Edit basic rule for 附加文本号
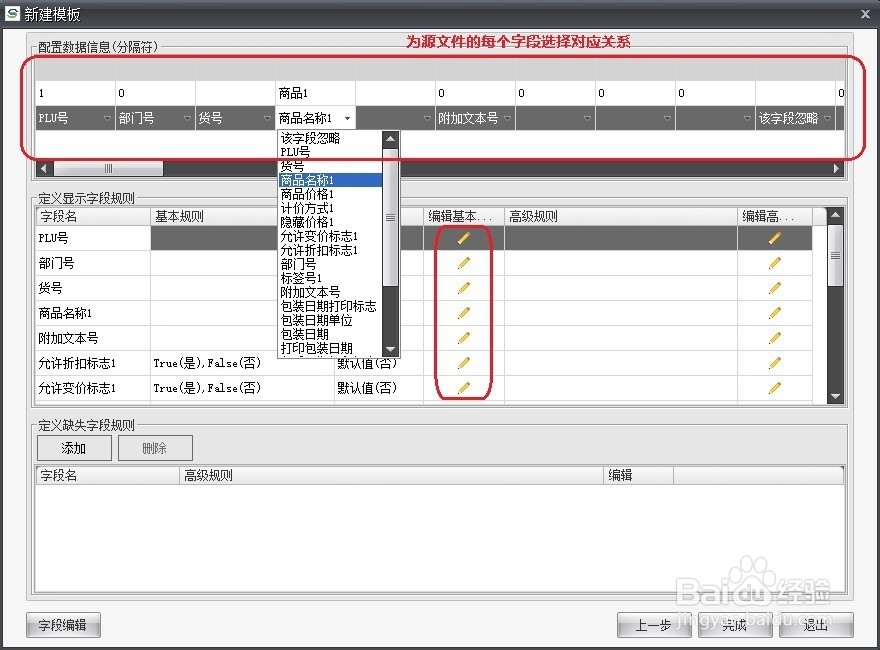The height and width of the screenshot is (650, 880). 462,337
